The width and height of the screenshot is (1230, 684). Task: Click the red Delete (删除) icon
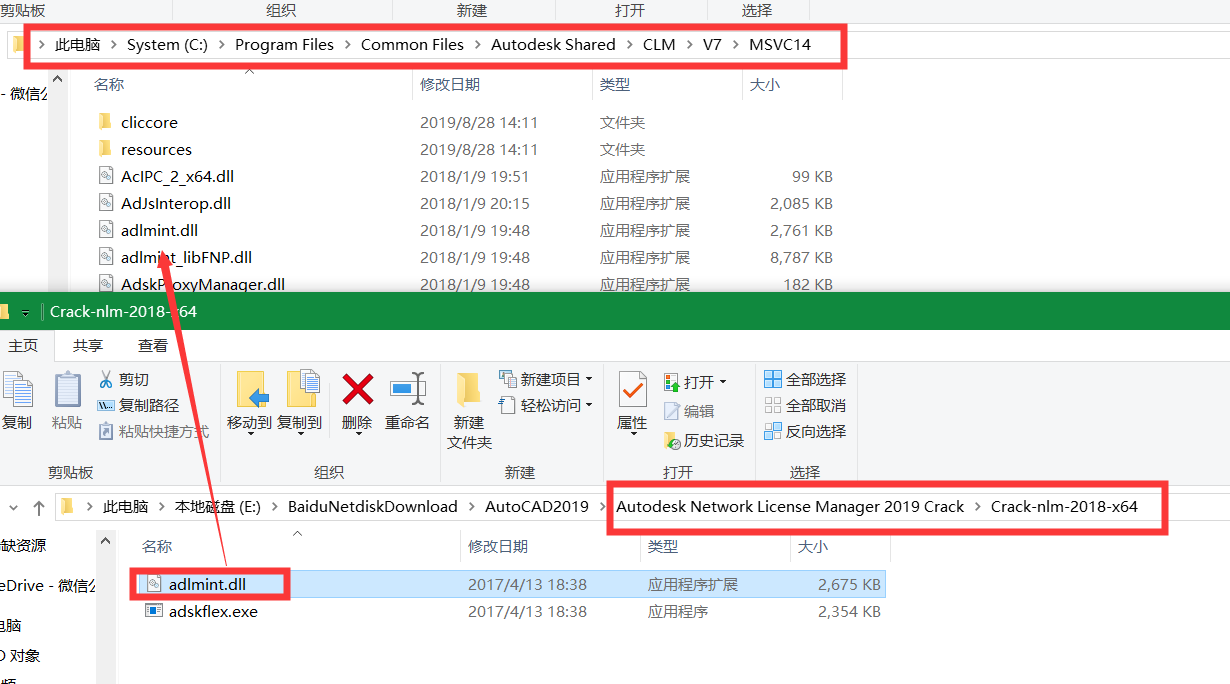(357, 390)
